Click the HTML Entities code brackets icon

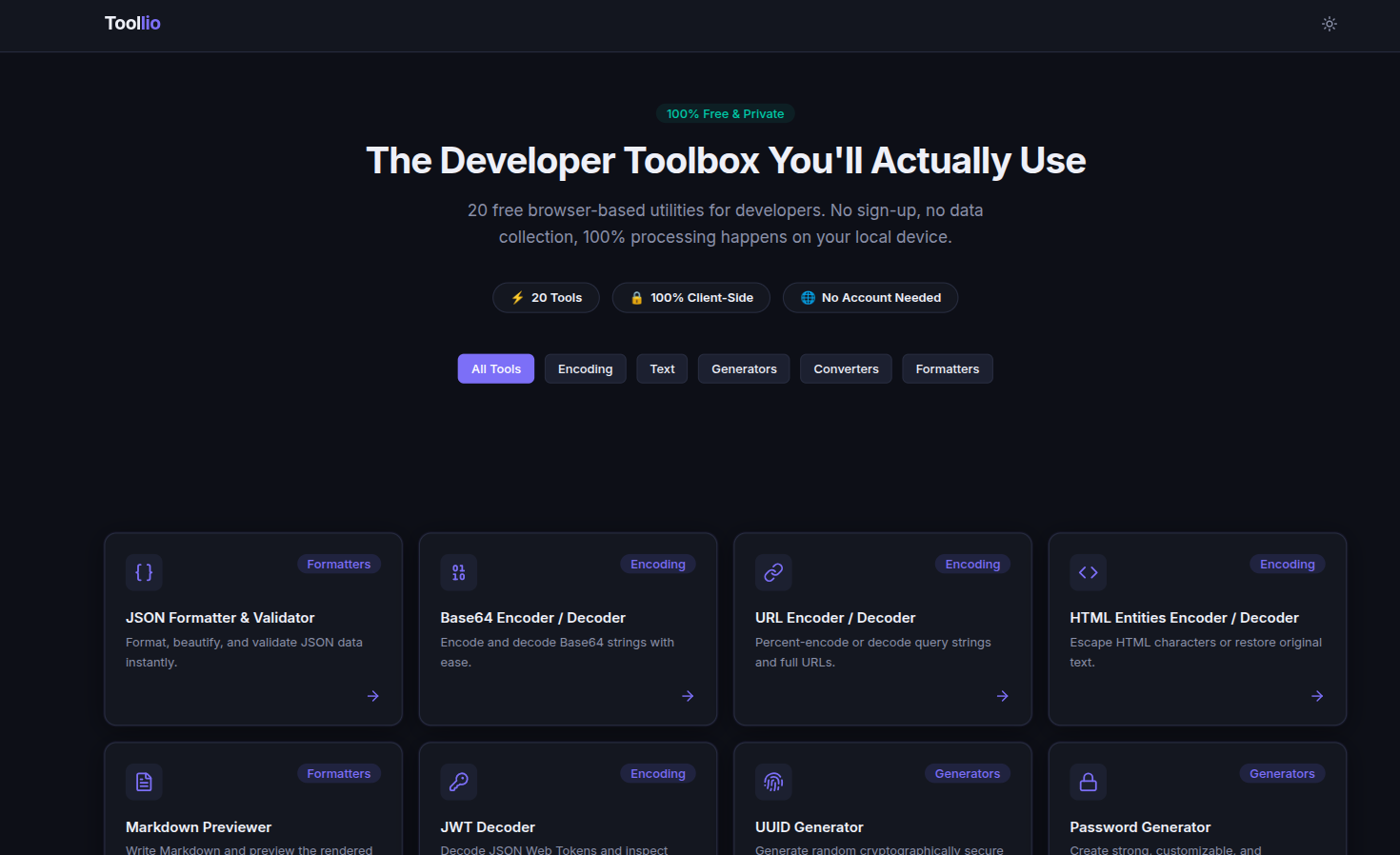pyautogui.click(x=1088, y=572)
